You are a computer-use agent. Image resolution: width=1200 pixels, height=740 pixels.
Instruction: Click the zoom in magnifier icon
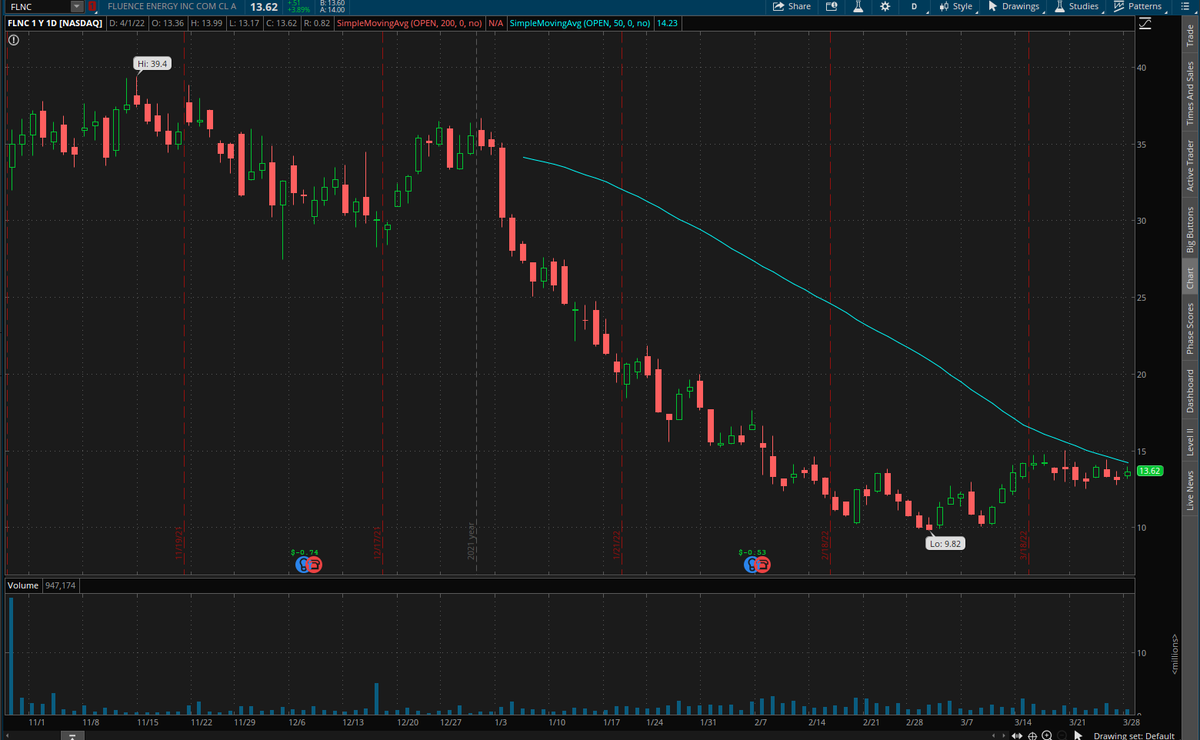tap(1046, 735)
